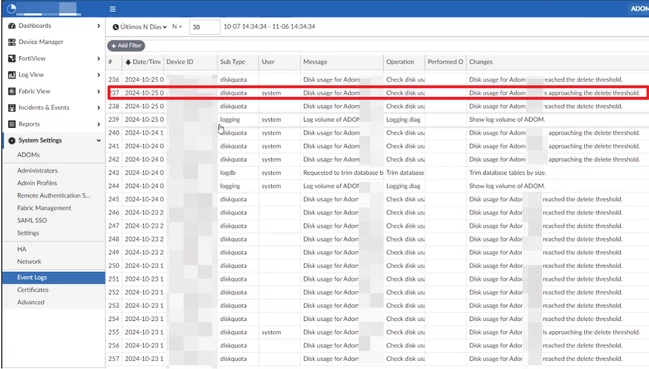Click the Log View icon
Screen dimensions: 649x369
click(x=12, y=75)
